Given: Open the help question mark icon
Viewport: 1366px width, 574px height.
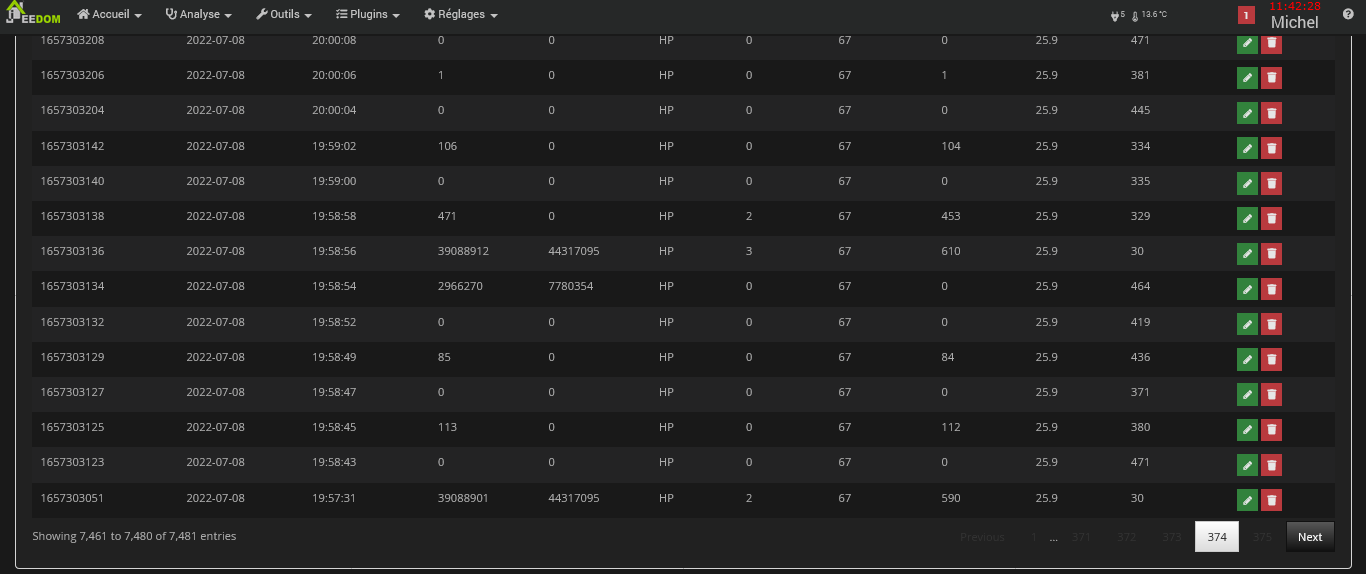Looking at the screenshot, I should [x=1348, y=15].
